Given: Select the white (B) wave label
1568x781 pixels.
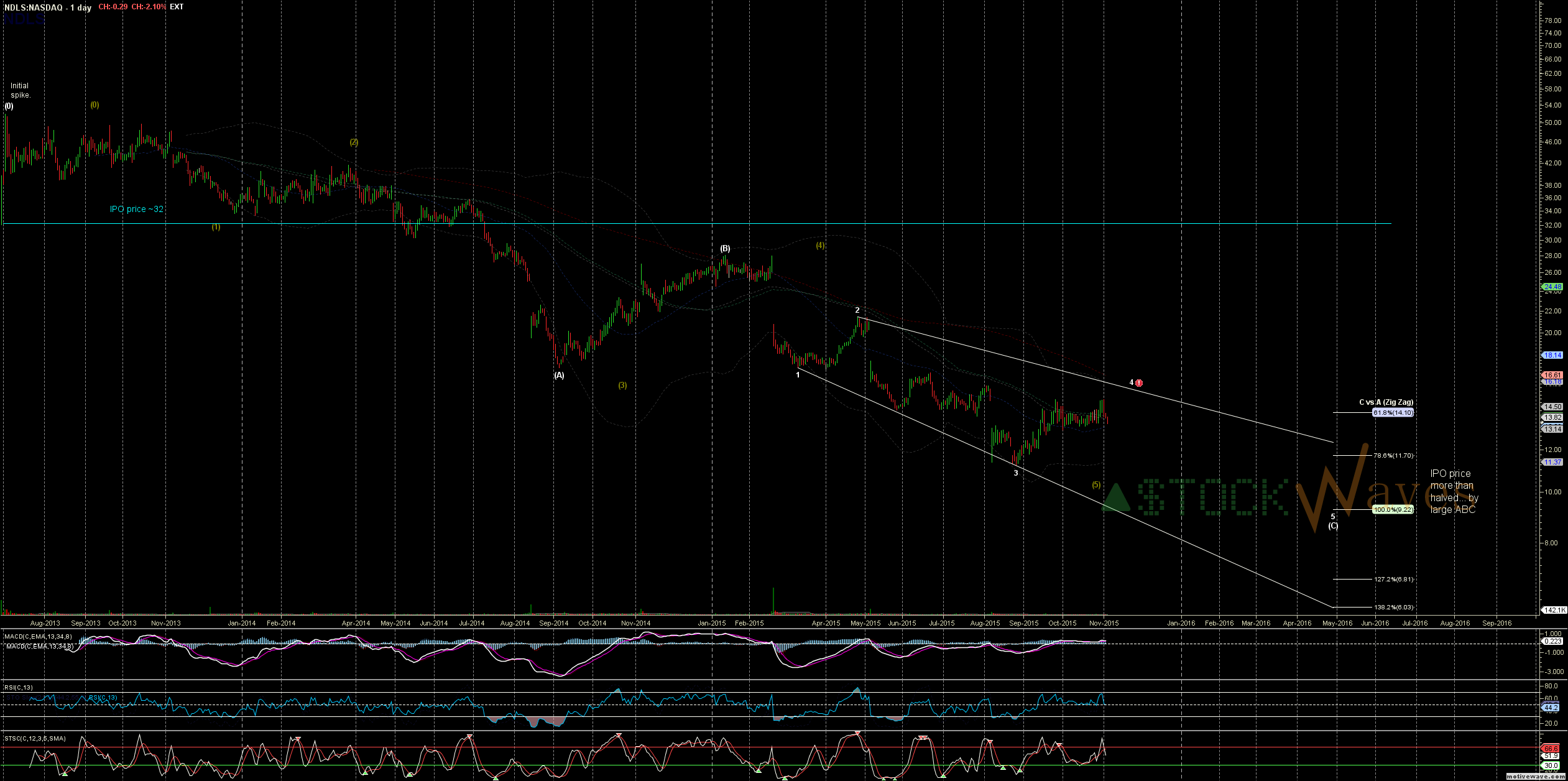Looking at the screenshot, I should [x=725, y=248].
